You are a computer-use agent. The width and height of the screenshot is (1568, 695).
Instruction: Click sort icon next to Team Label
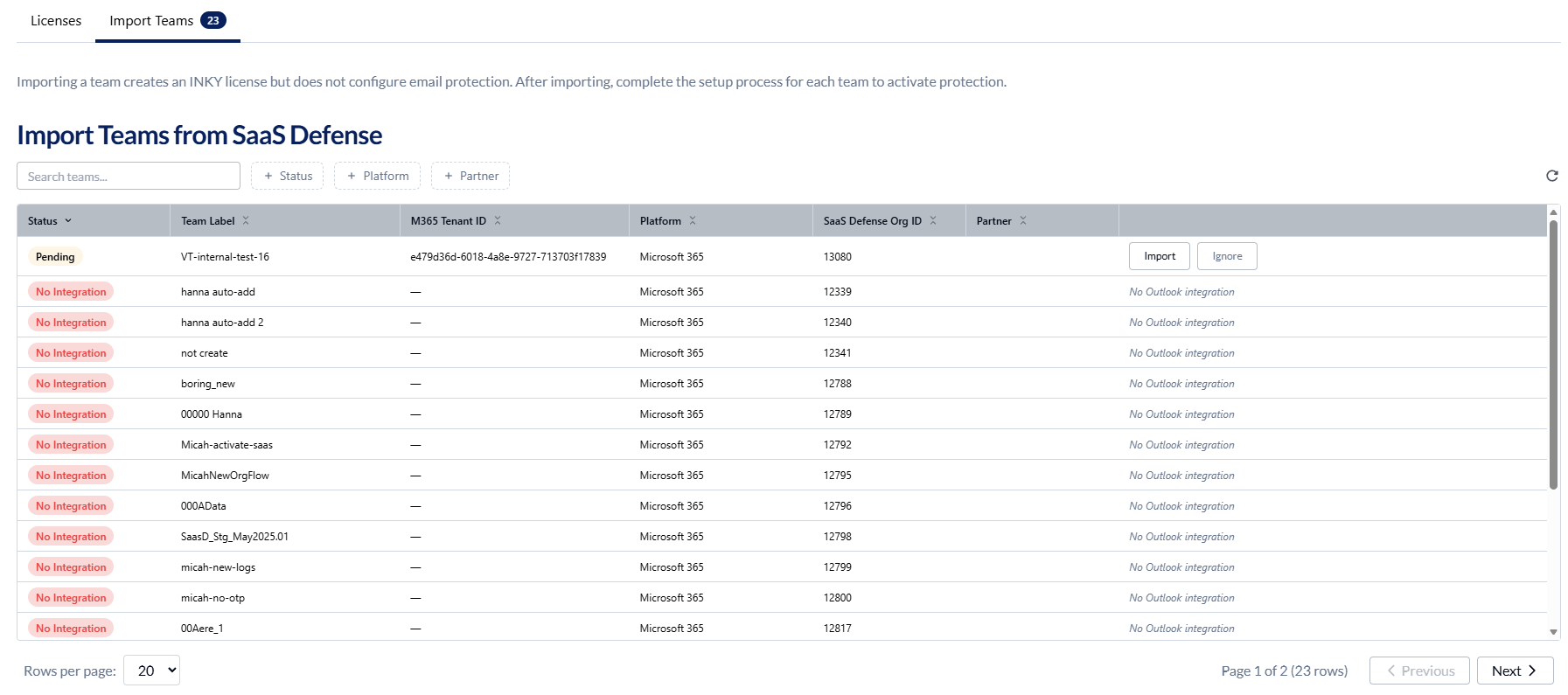(246, 220)
